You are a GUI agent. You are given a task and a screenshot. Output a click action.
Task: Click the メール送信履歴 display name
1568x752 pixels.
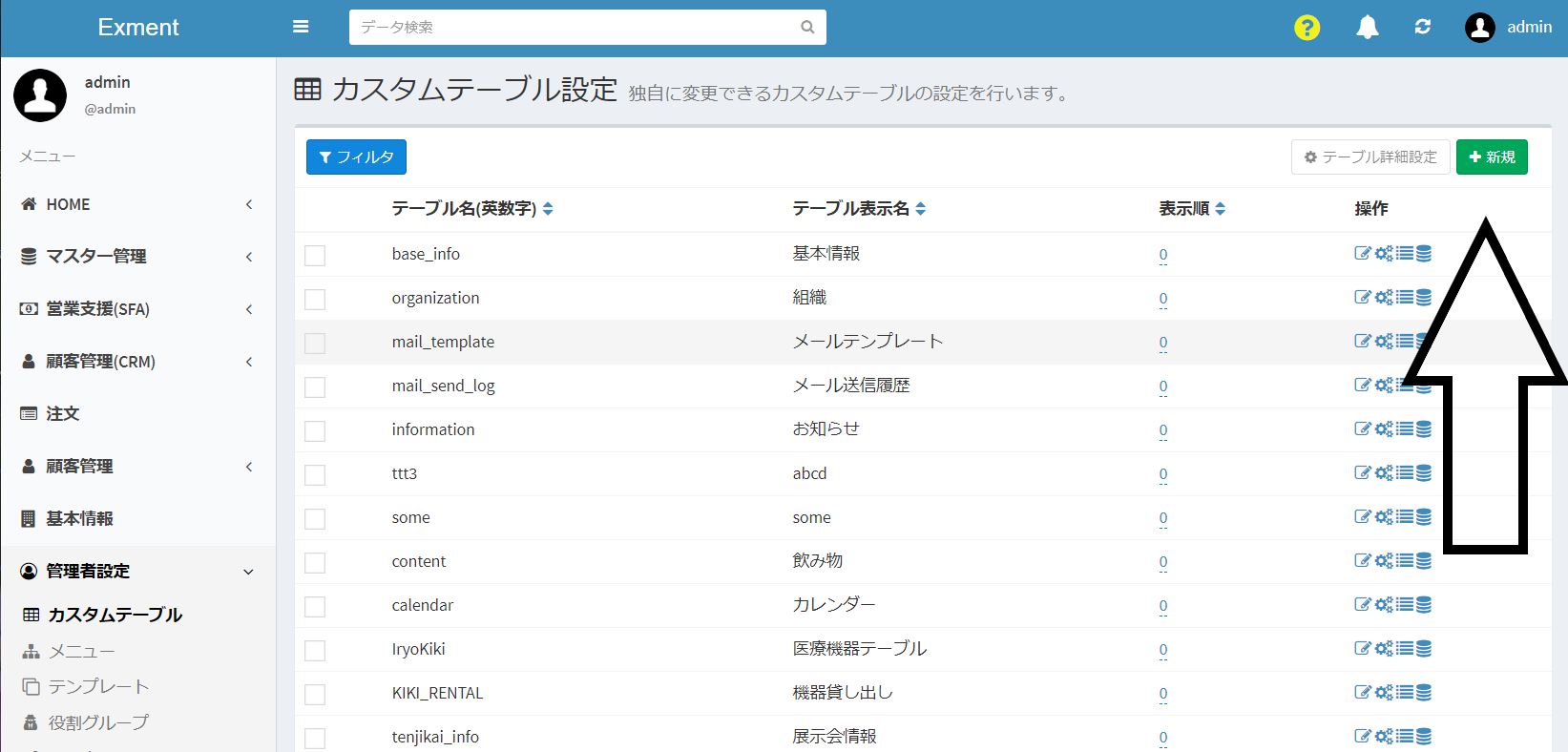point(851,386)
